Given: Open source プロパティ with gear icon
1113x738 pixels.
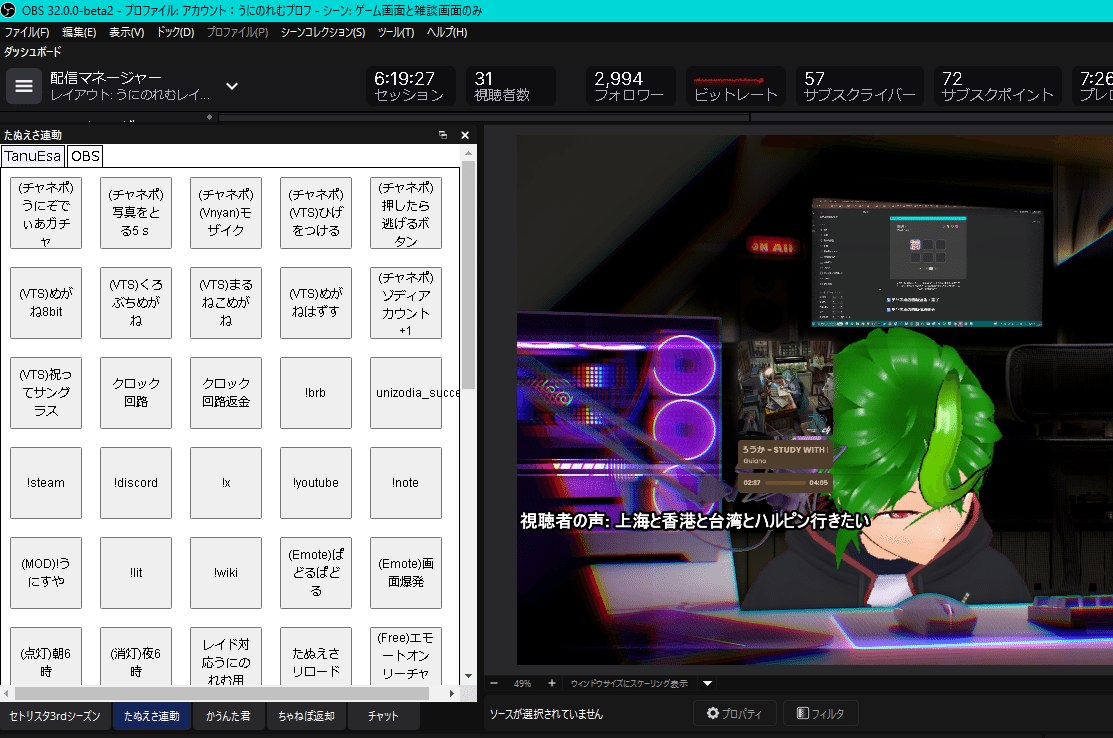Looking at the screenshot, I should coord(734,713).
